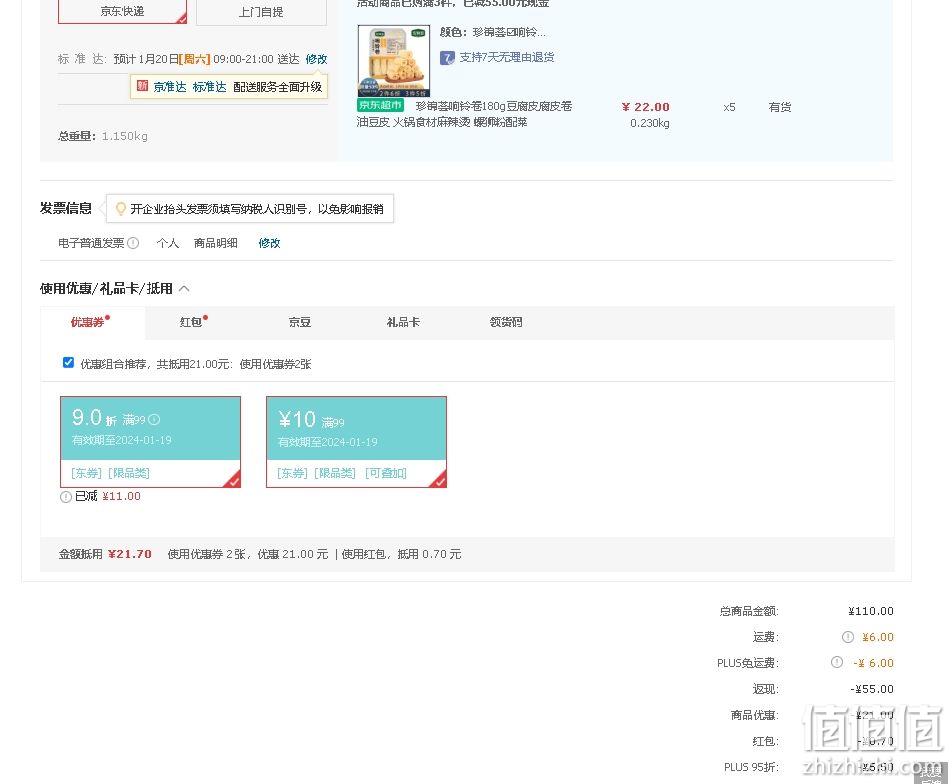The height and width of the screenshot is (784, 952).
Task: Click the green 京东超市 badge
Action: (381, 105)
